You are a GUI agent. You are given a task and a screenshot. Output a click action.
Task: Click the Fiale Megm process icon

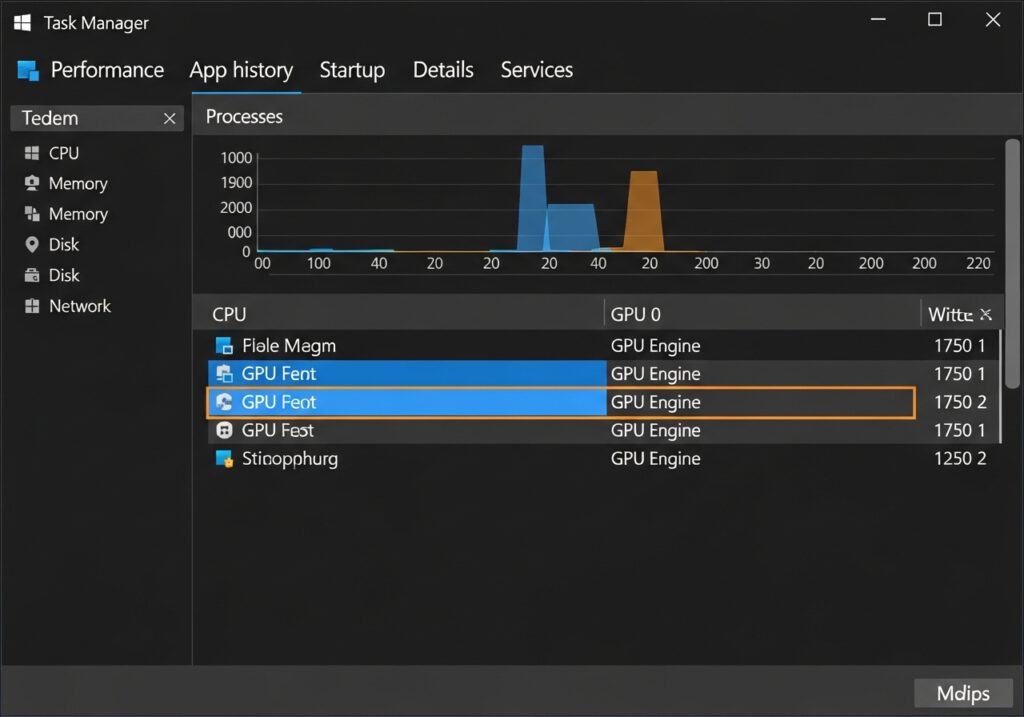pos(224,345)
